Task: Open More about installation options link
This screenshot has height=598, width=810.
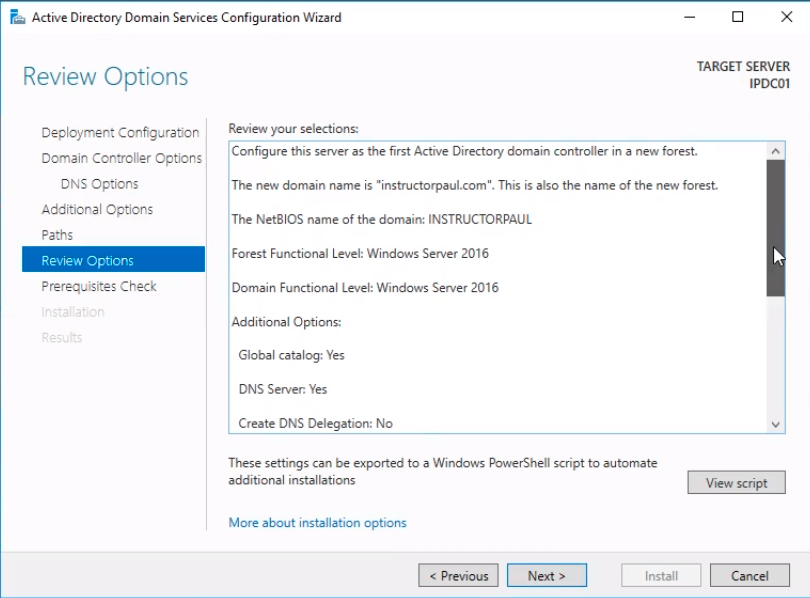Action: pos(317,523)
